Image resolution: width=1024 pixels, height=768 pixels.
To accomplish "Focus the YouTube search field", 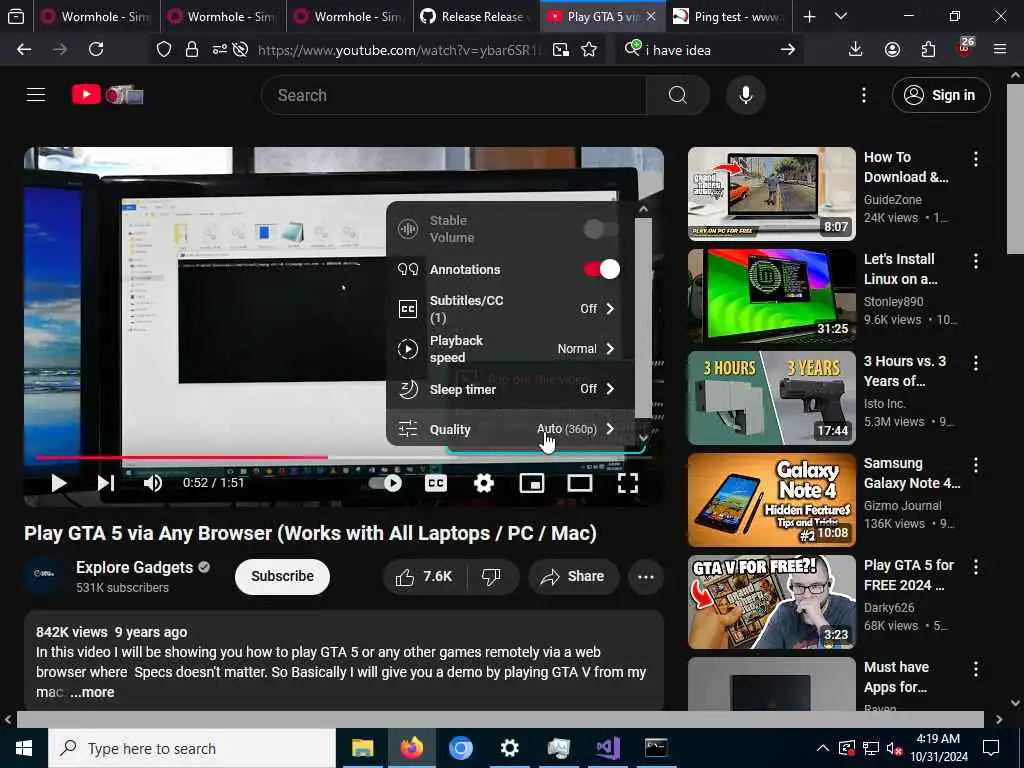I will pos(454,95).
